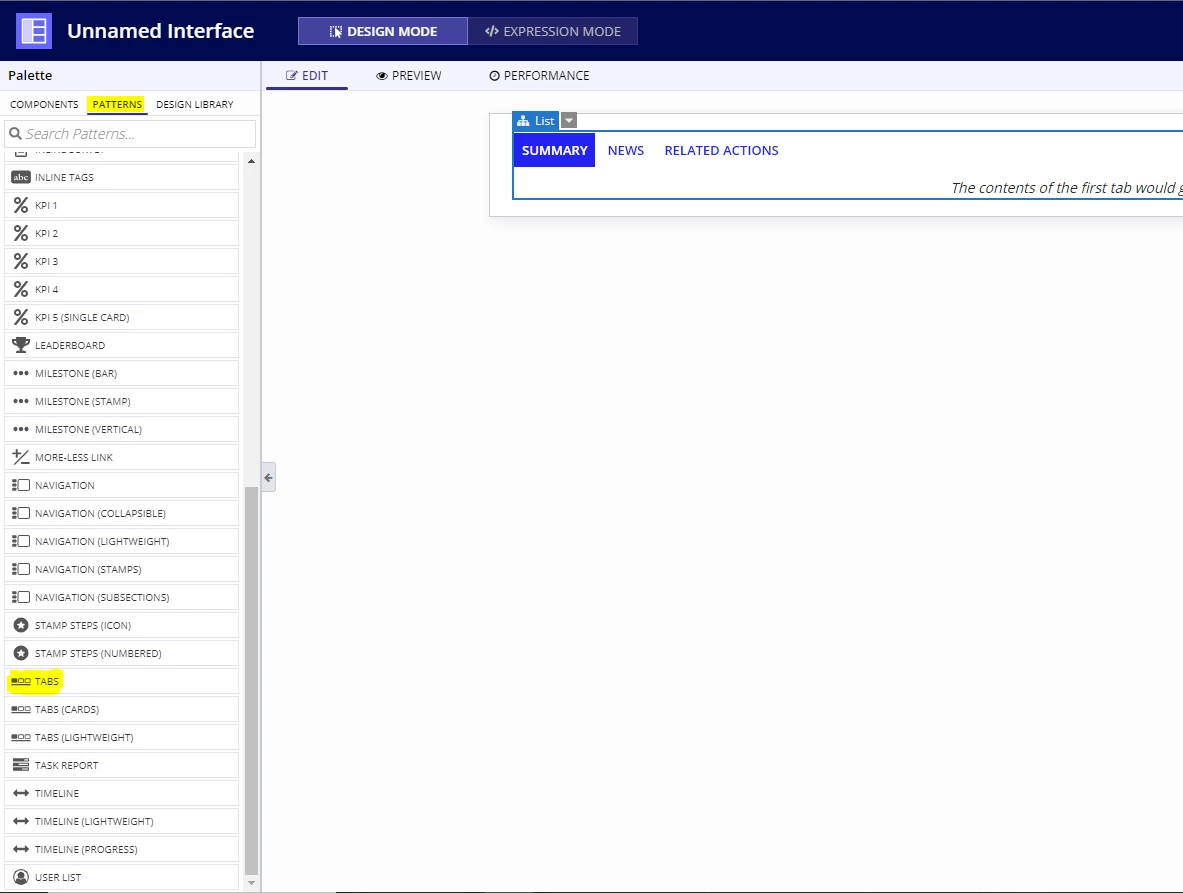Click the Inline Tags abc icon
This screenshot has width=1183, height=893.
pyautogui.click(x=21, y=177)
